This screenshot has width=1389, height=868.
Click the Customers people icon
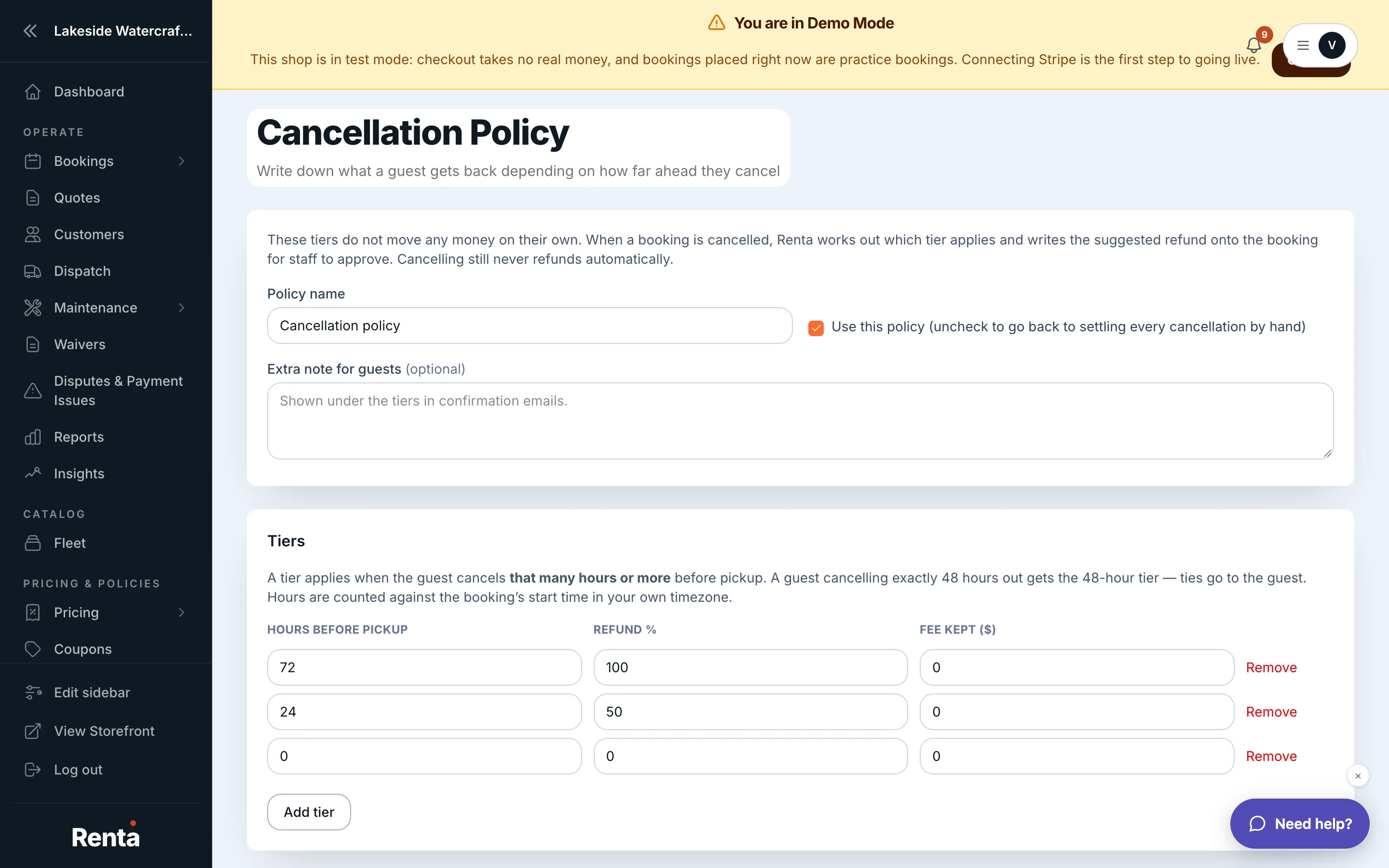33,234
